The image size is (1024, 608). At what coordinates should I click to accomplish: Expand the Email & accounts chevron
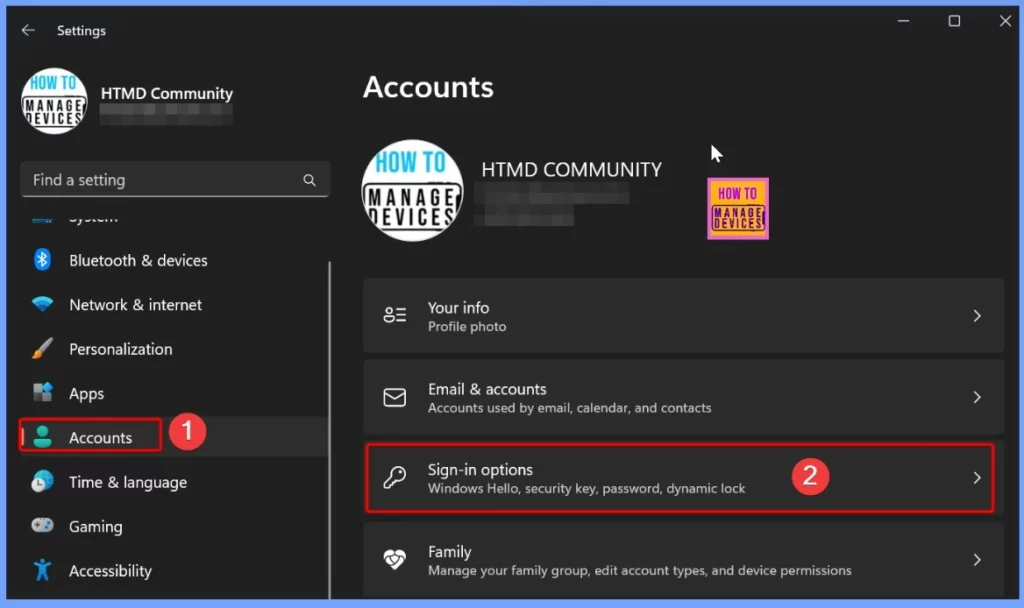point(977,397)
